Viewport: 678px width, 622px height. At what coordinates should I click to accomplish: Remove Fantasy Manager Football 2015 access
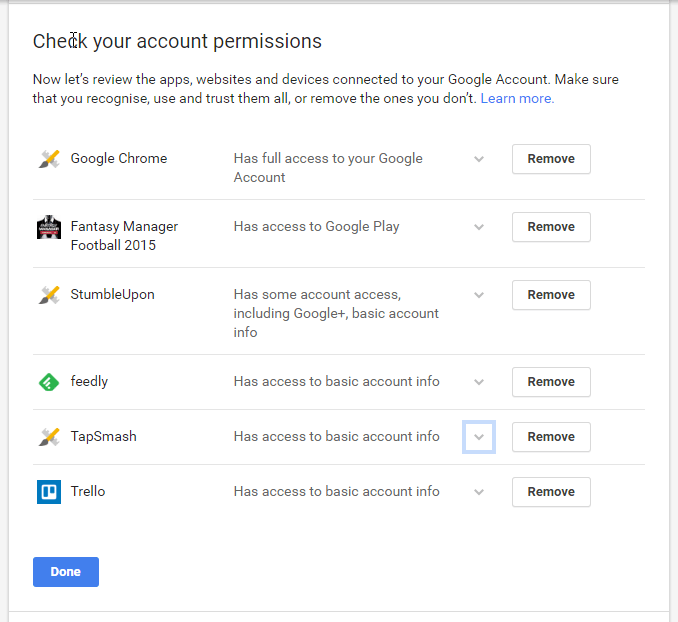[551, 227]
